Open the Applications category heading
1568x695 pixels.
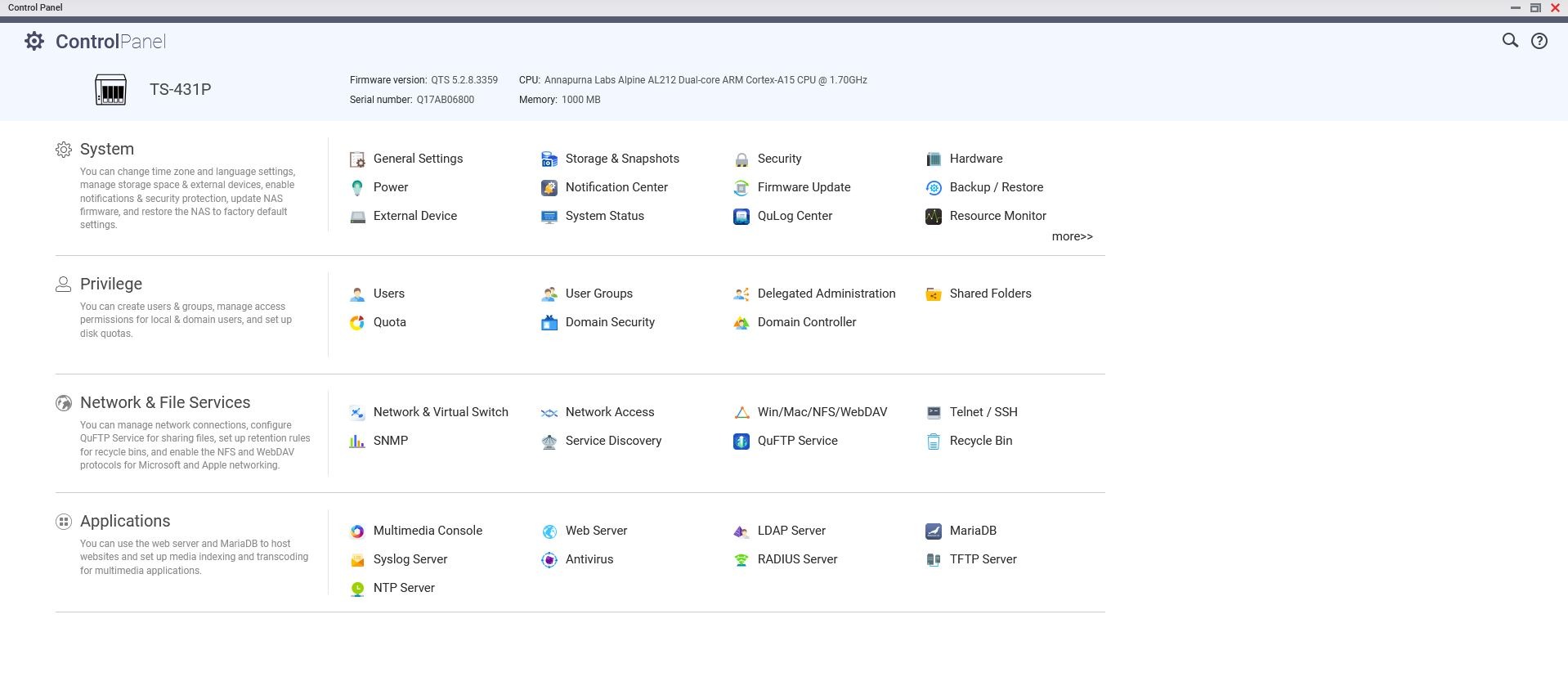tap(125, 521)
